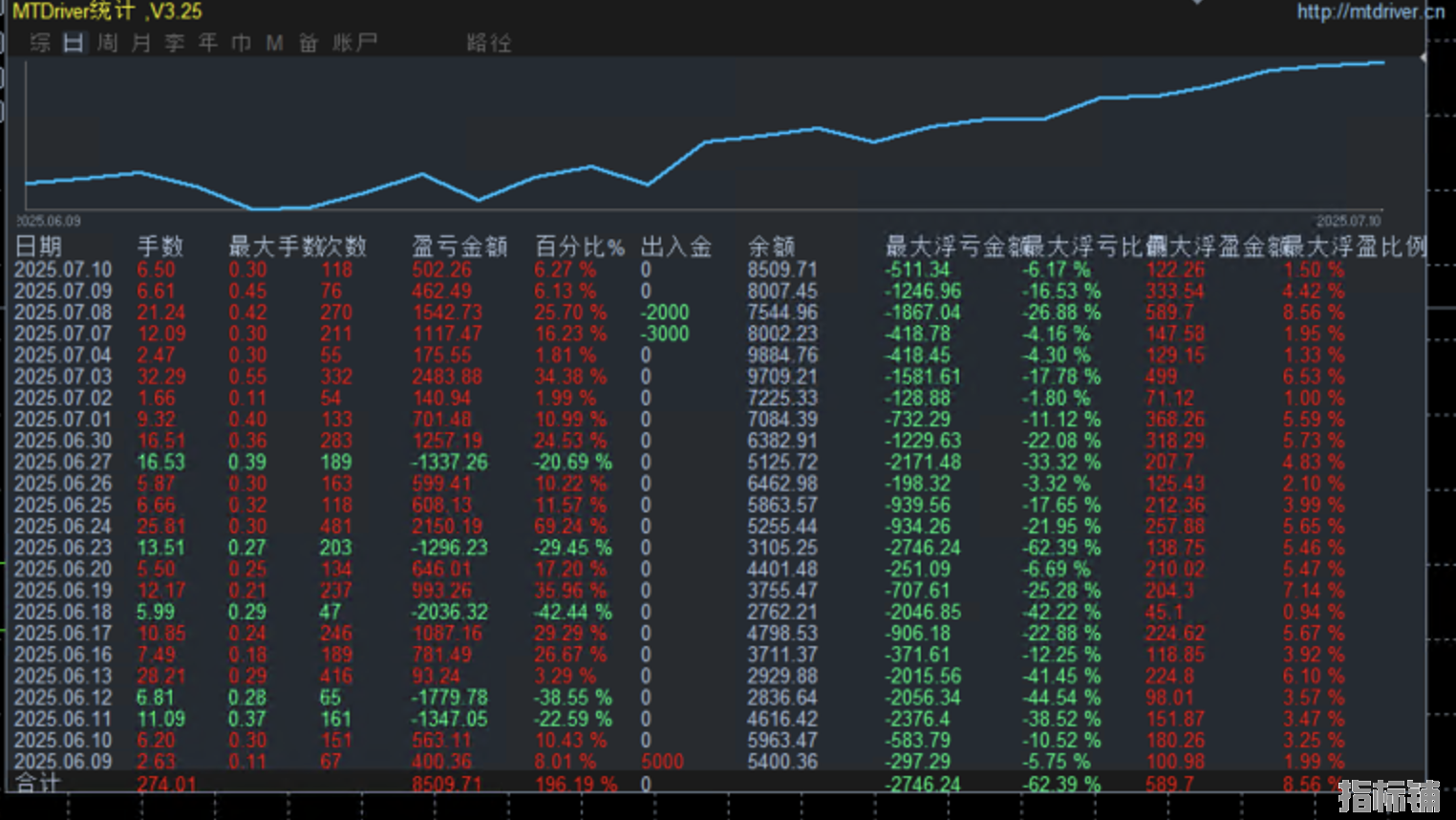Click the lots value 32.29
The image size is (1456, 820).
[161, 377]
